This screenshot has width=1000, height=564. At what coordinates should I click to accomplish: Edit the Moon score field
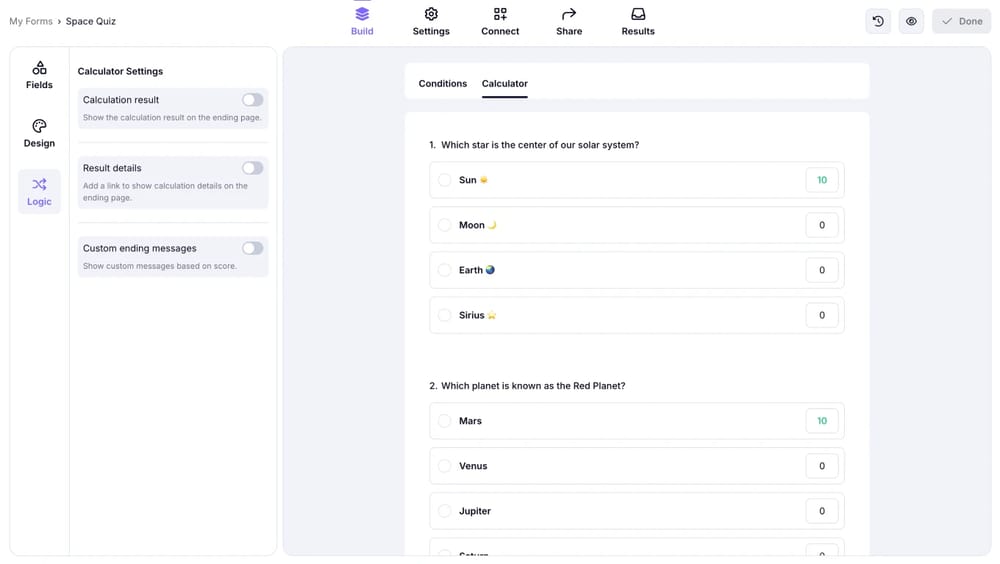pos(821,225)
